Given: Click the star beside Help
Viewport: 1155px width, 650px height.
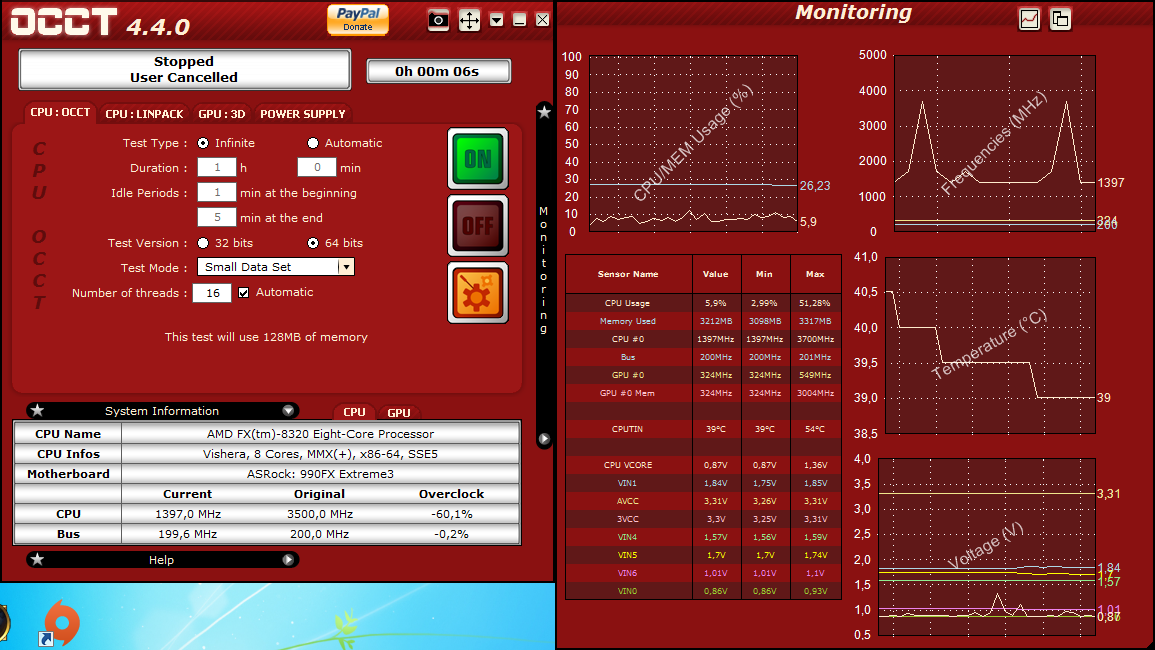Looking at the screenshot, I should click(x=38, y=559).
